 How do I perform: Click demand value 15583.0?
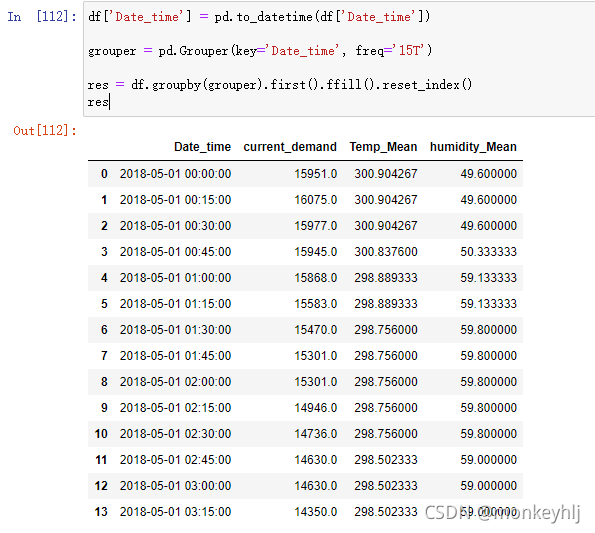point(316,304)
